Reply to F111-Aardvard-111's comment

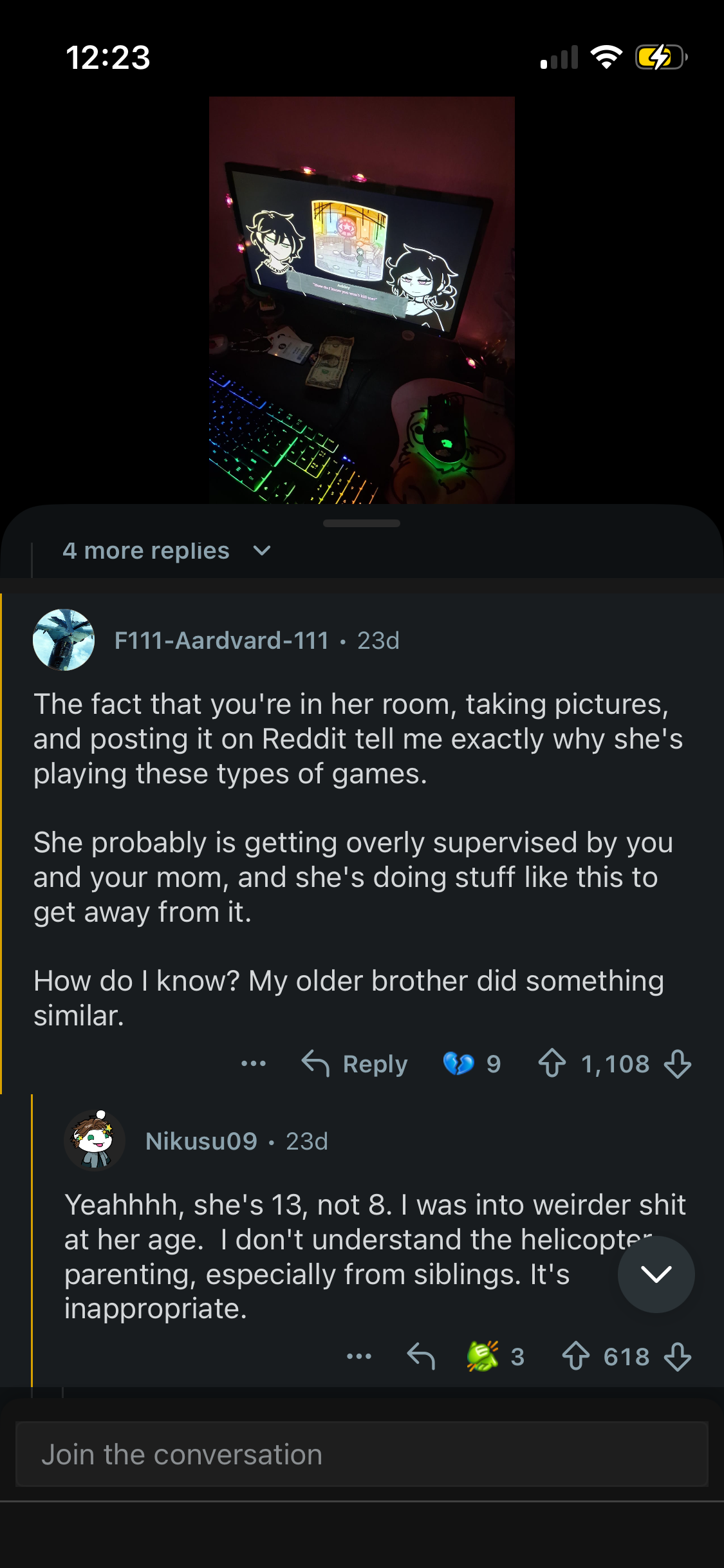(x=355, y=1063)
